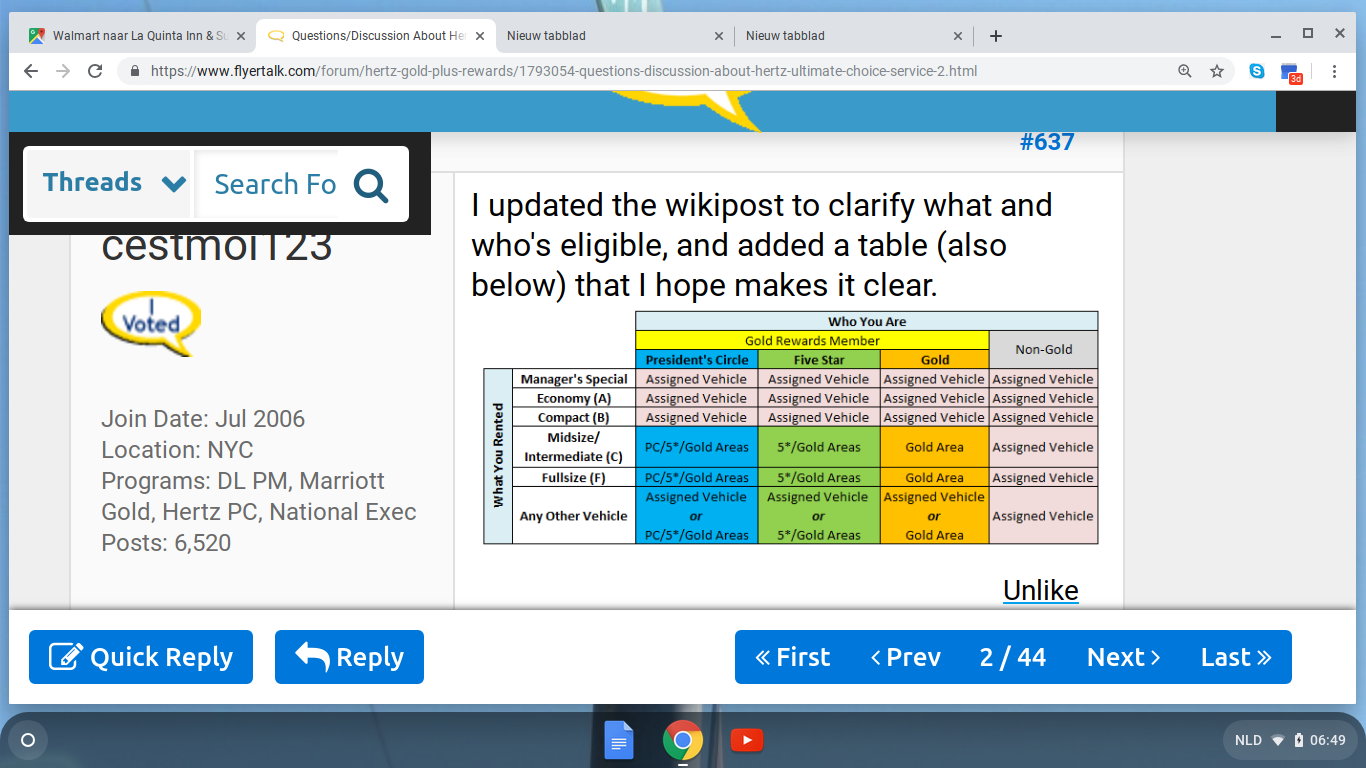1366x768 pixels.
Task: Open the Chrome three-dot menu
Action: (1334, 71)
